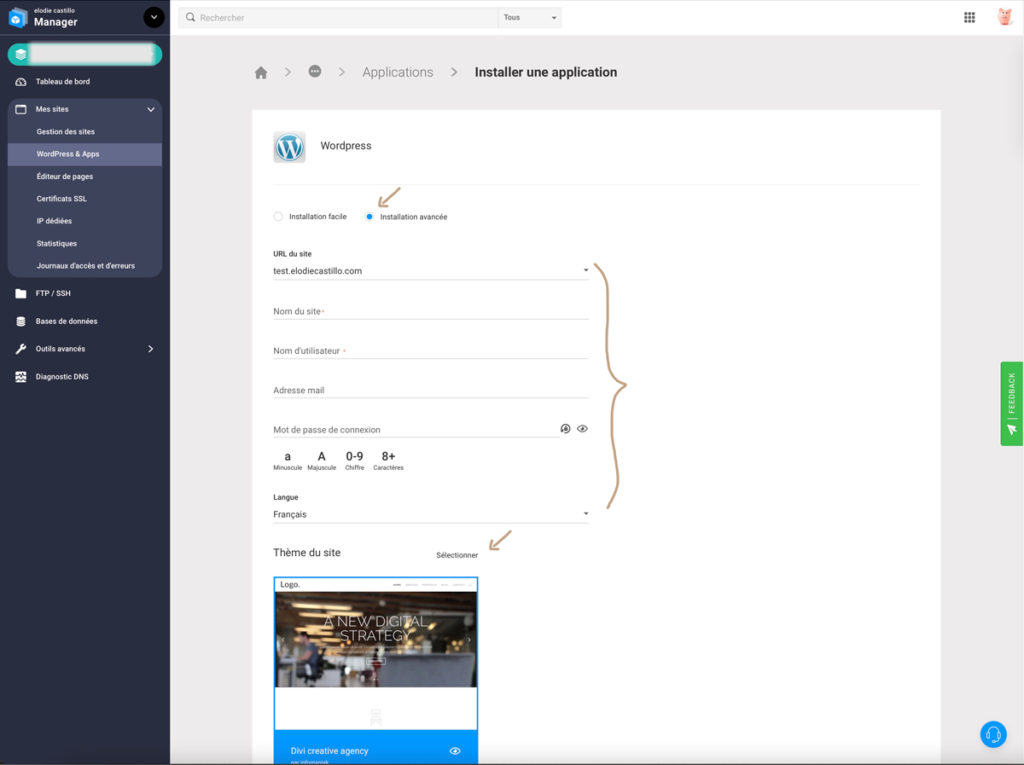Select Installation facile radio button
The width and height of the screenshot is (1024, 765).
(x=278, y=216)
